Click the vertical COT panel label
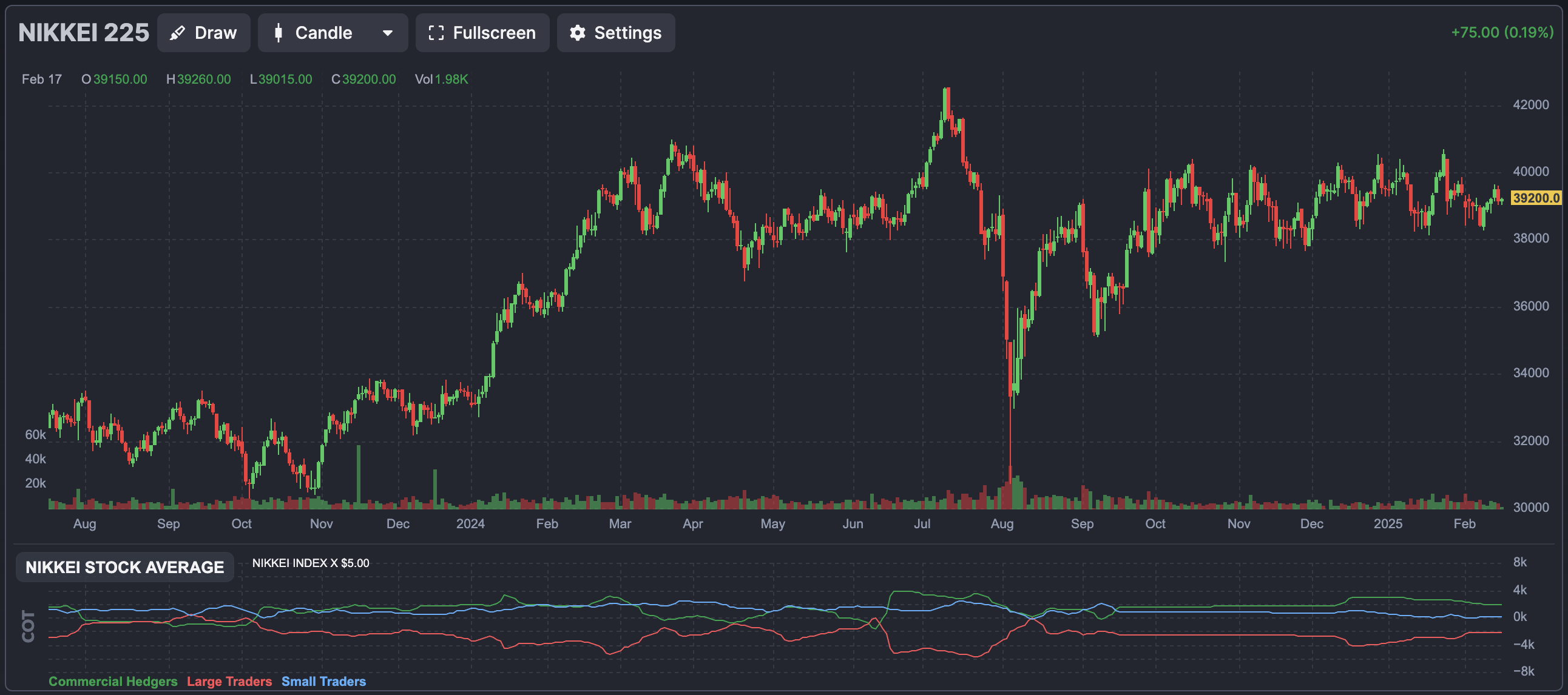 point(28,626)
